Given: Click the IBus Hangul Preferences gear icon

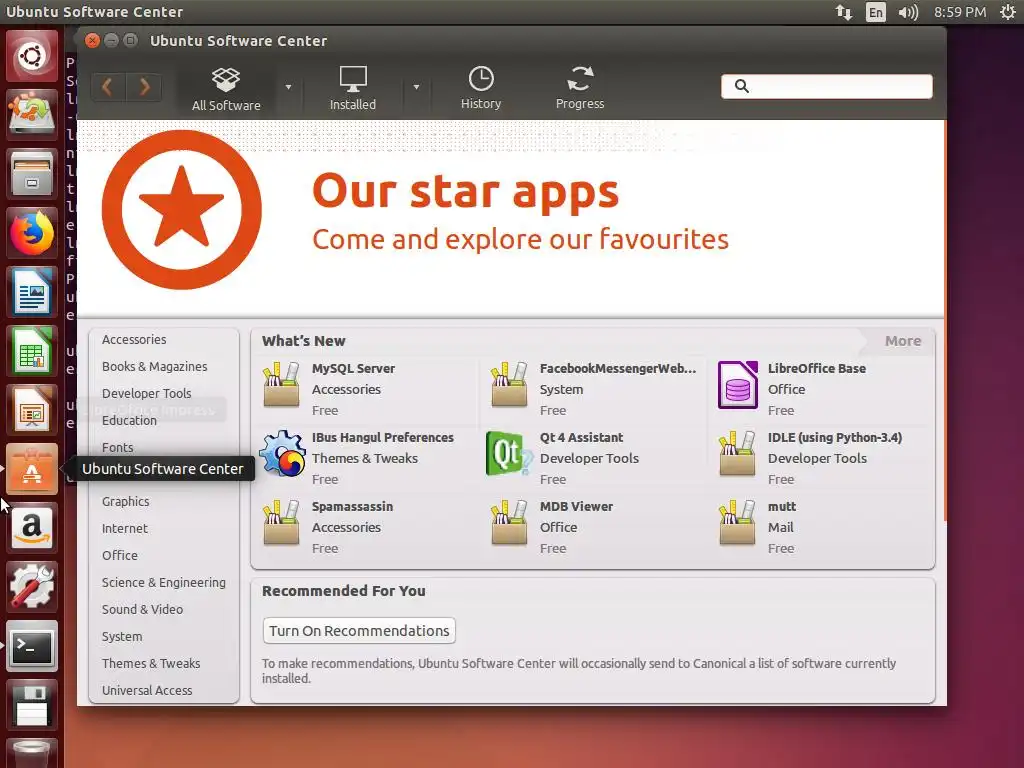Looking at the screenshot, I should pos(282,454).
